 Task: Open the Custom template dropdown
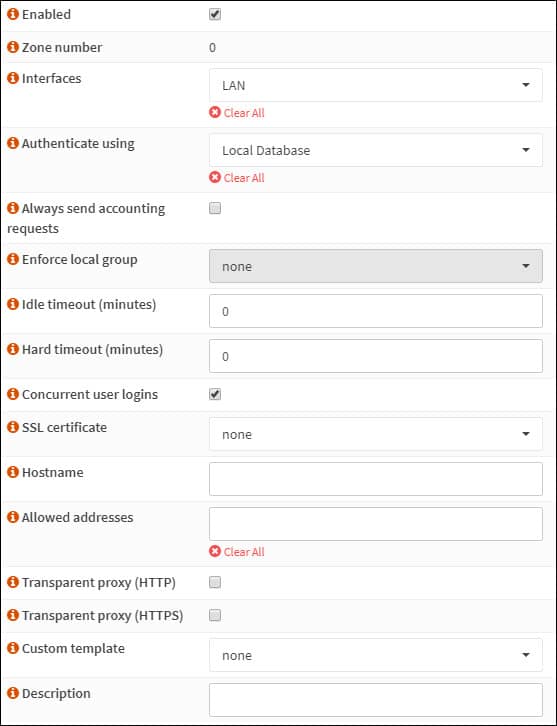pos(376,655)
